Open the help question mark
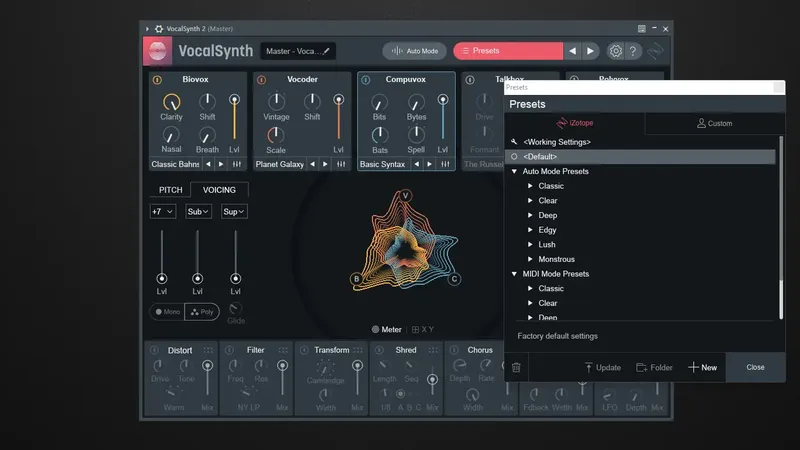Viewport: 800px width, 450px height. pyautogui.click(x=633, y=51)
